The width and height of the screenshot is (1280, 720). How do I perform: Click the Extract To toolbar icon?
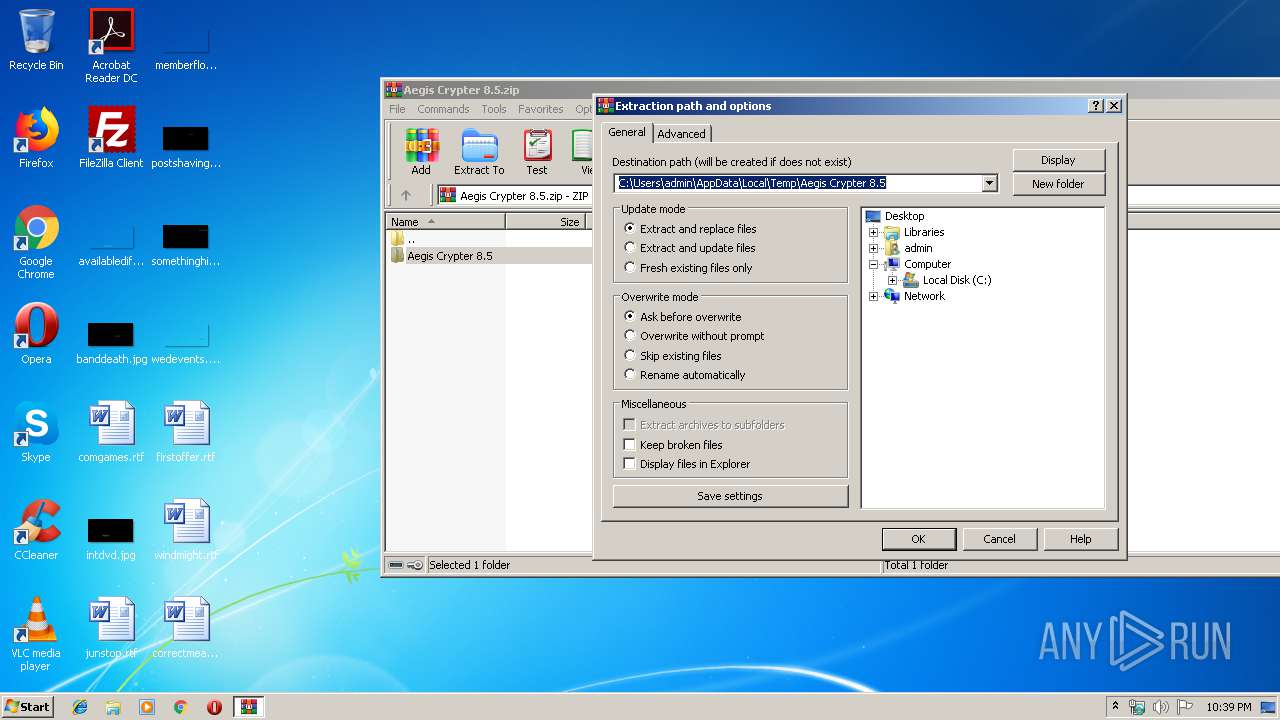[x=479, y=152]
